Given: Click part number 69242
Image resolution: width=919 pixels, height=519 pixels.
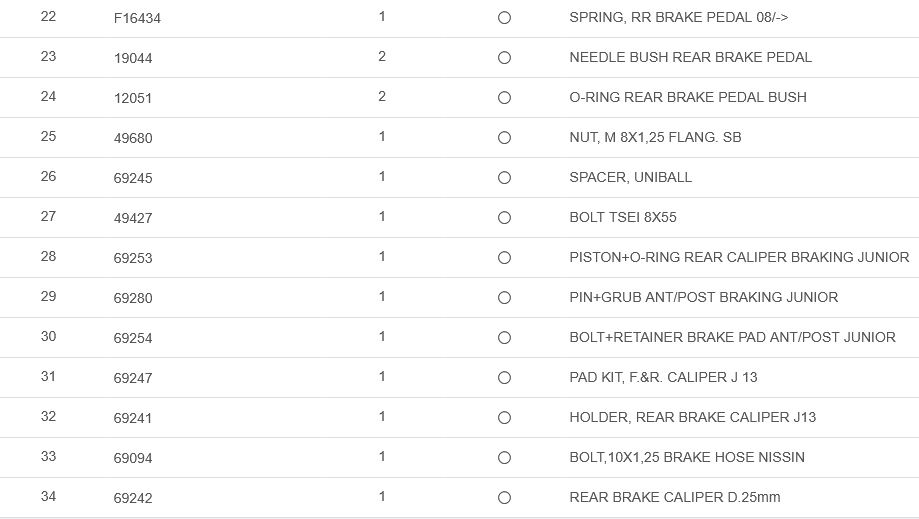Looking at the screenshot, I should click(133, 498).
